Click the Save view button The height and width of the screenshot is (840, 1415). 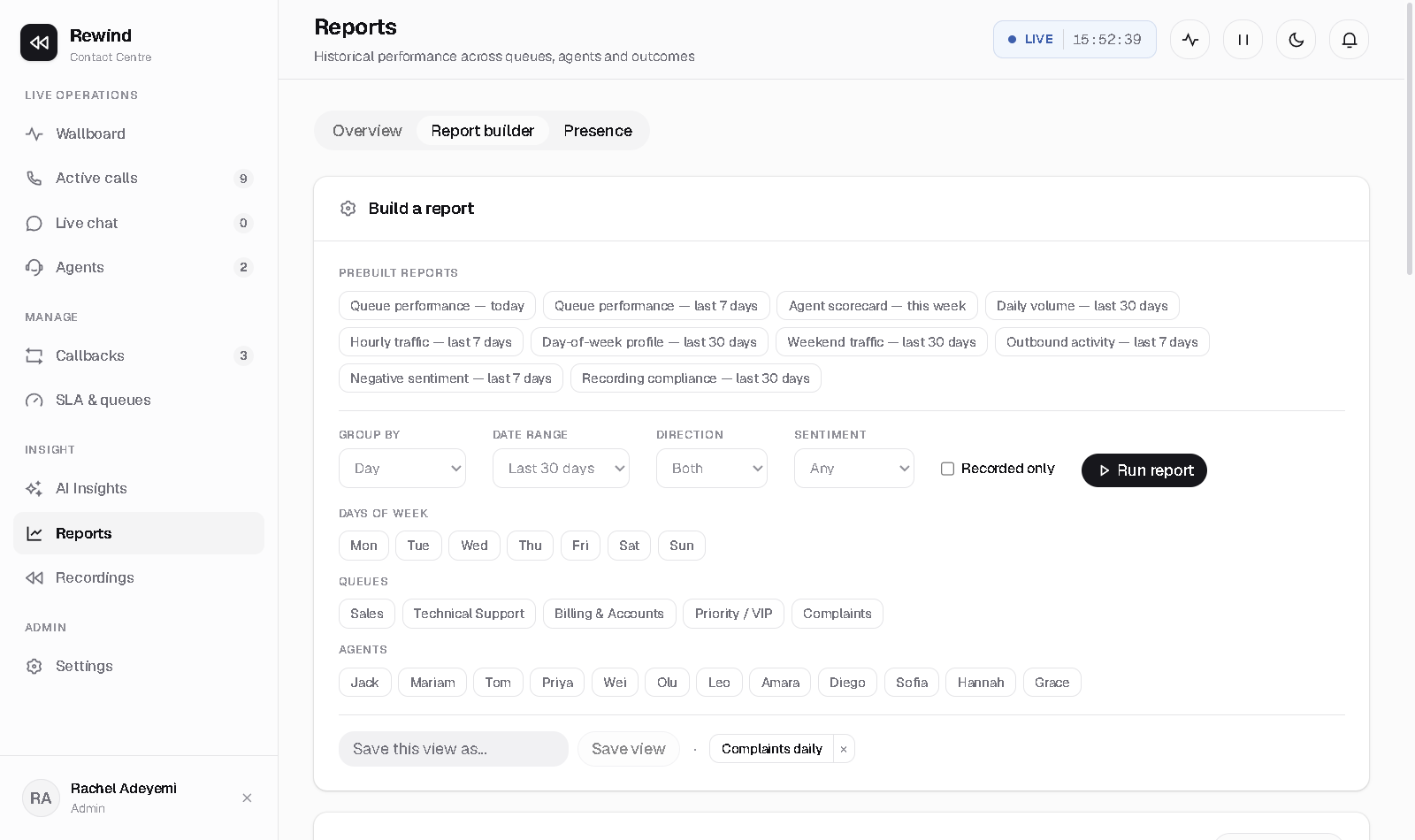pyautogui.click(x=629, y=749)
